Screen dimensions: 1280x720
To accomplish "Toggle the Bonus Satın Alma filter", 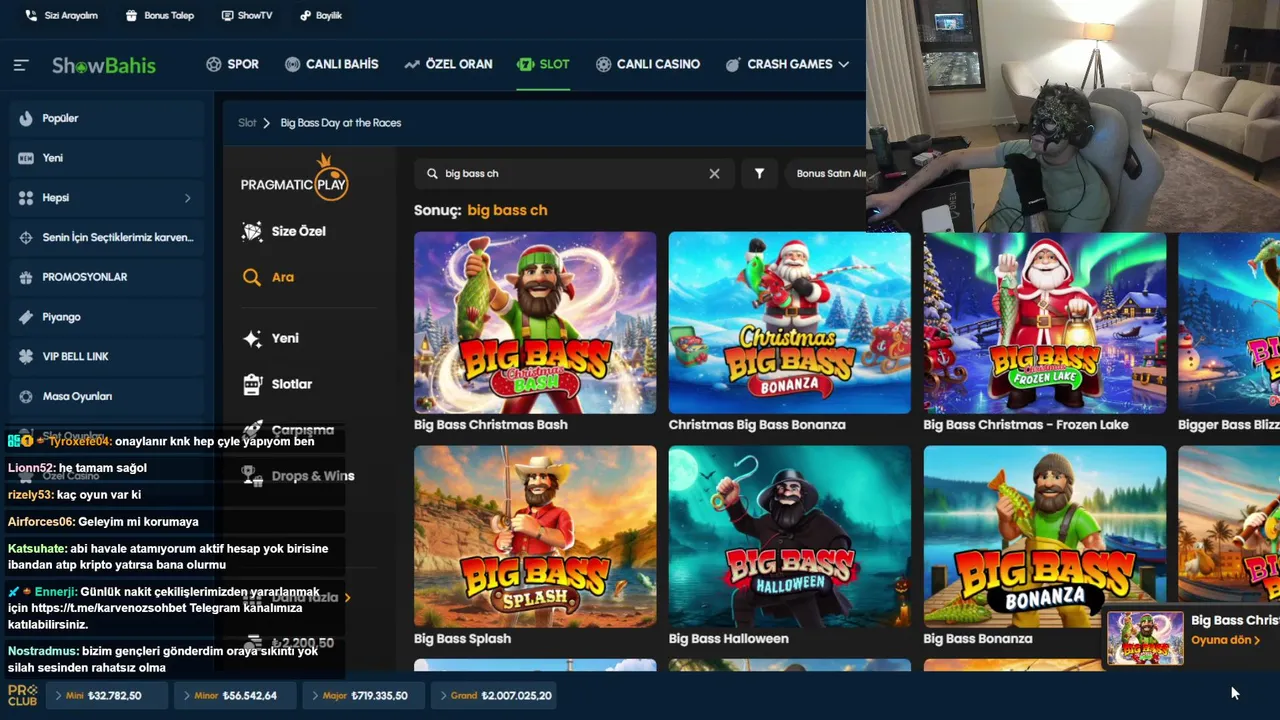I will pos(826,173).
